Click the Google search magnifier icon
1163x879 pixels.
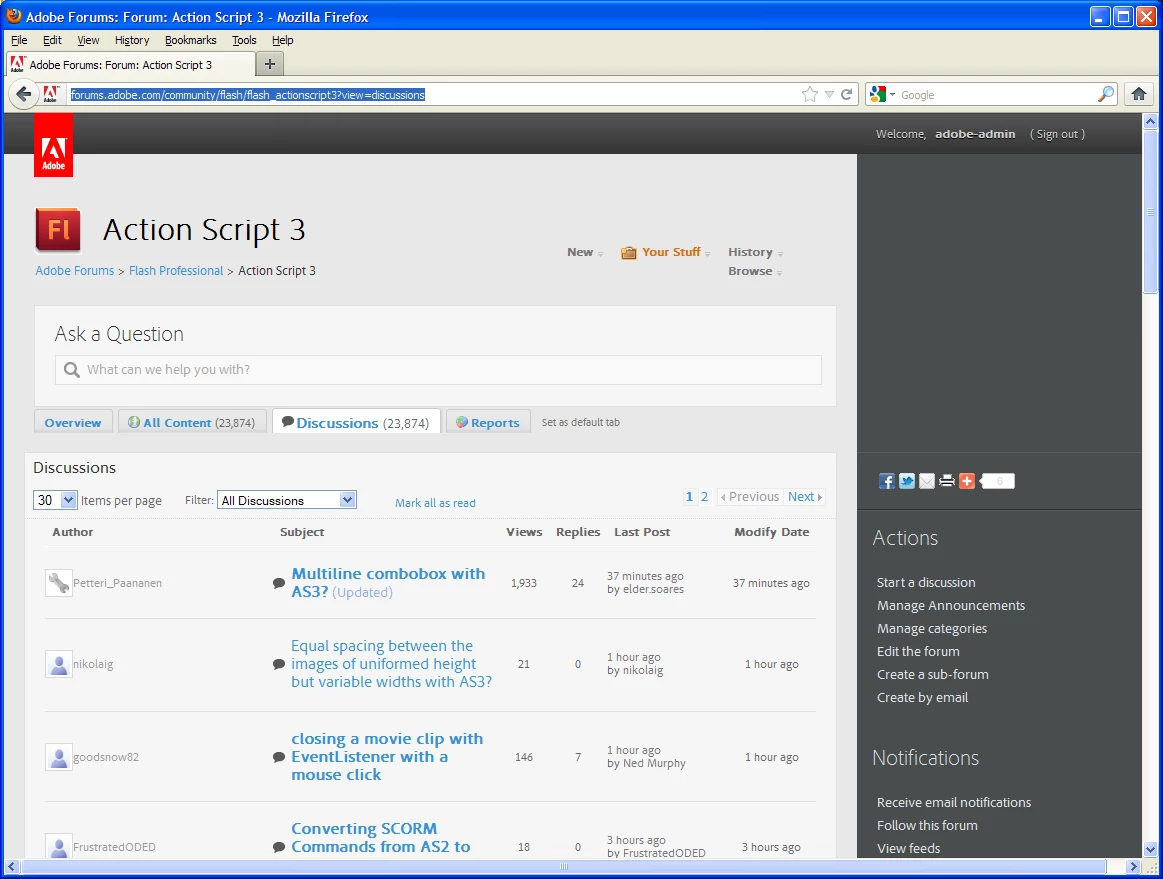coord(1105,94)
